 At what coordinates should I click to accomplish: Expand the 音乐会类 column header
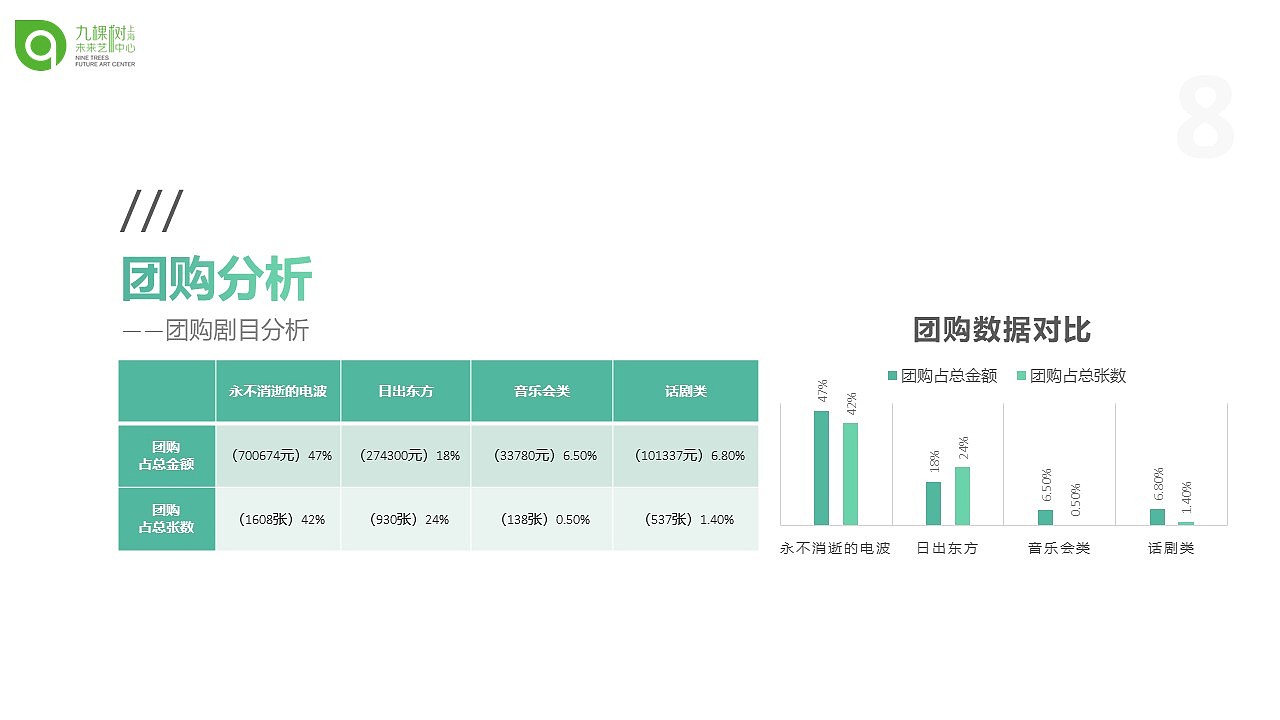point(541,391)
